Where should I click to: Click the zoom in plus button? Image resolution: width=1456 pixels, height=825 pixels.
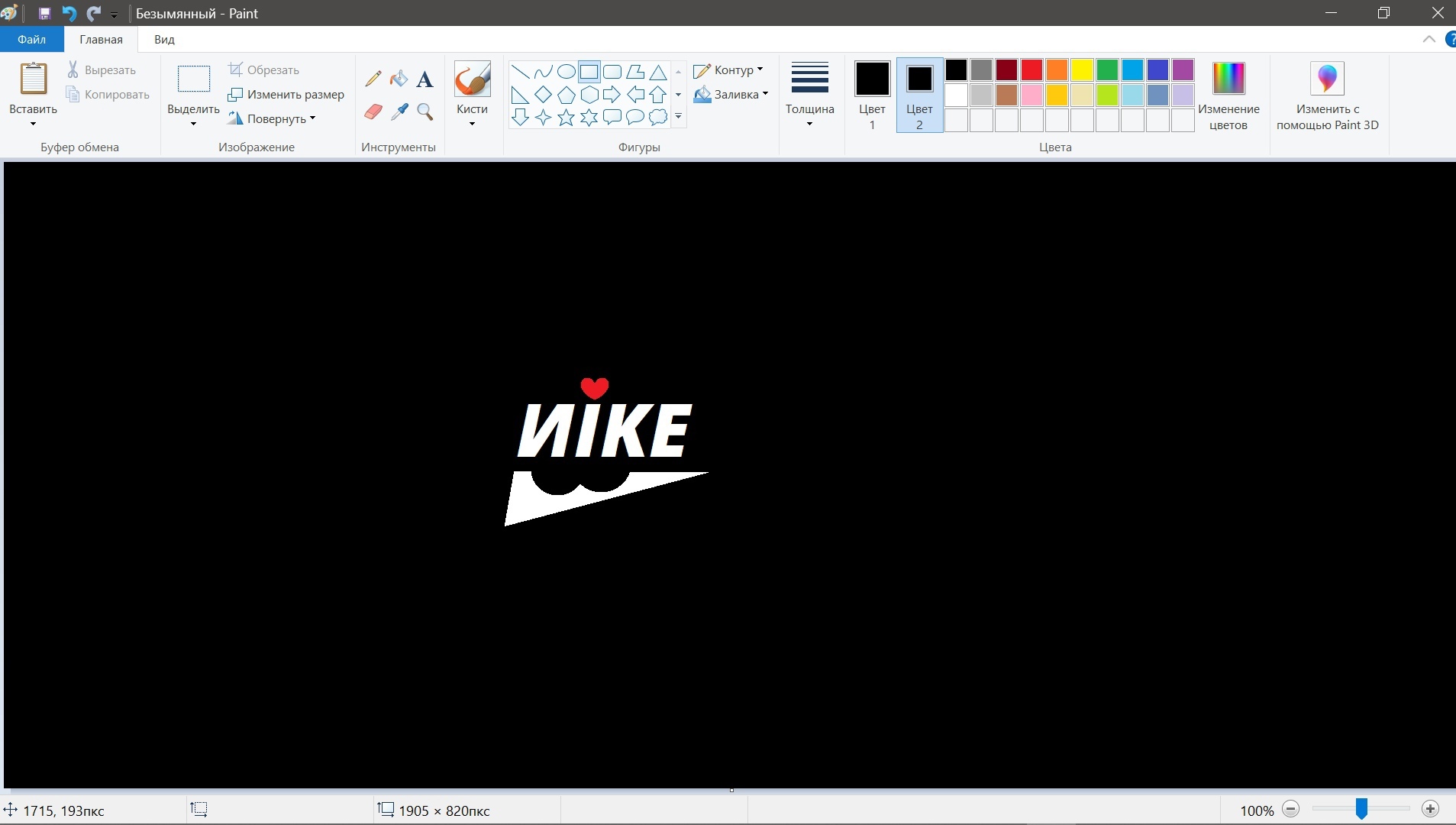tap(1430, 809)
